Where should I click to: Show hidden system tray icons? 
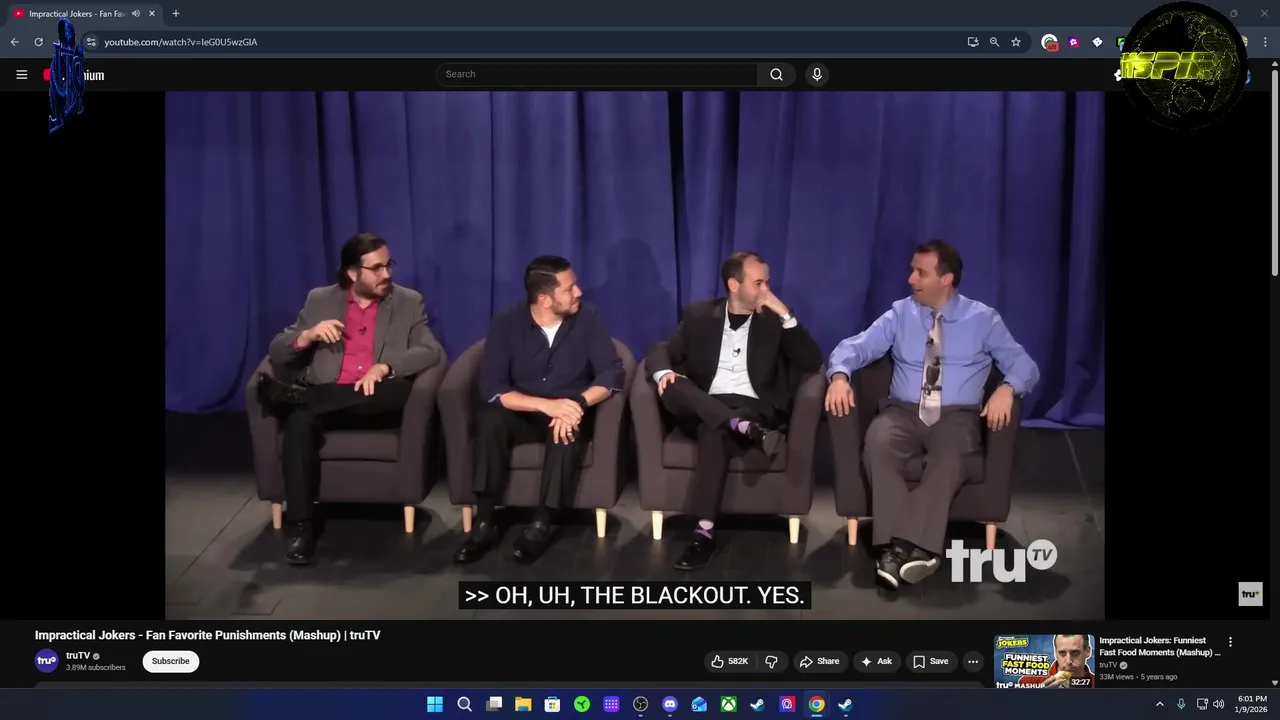pos(1160,704)
